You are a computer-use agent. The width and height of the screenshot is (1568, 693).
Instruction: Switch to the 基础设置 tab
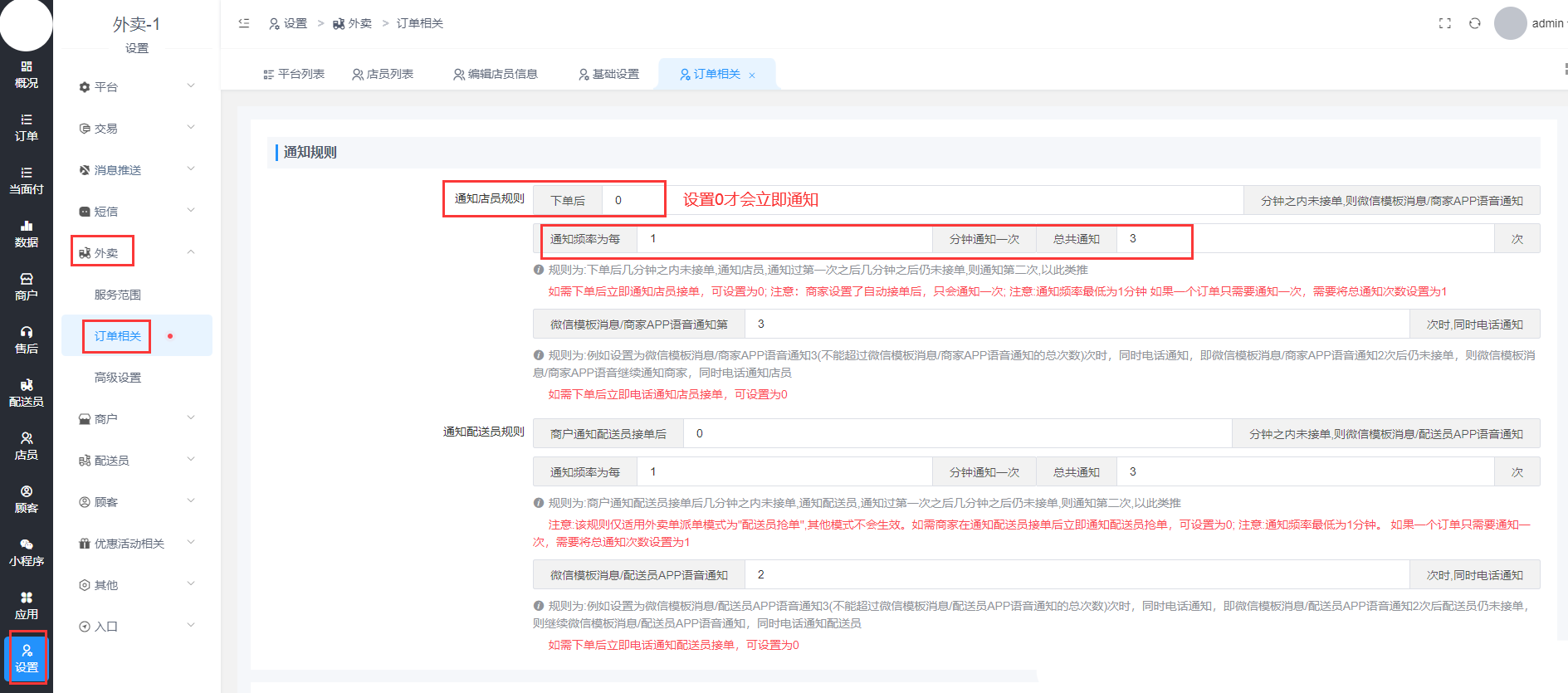point(609,74)
